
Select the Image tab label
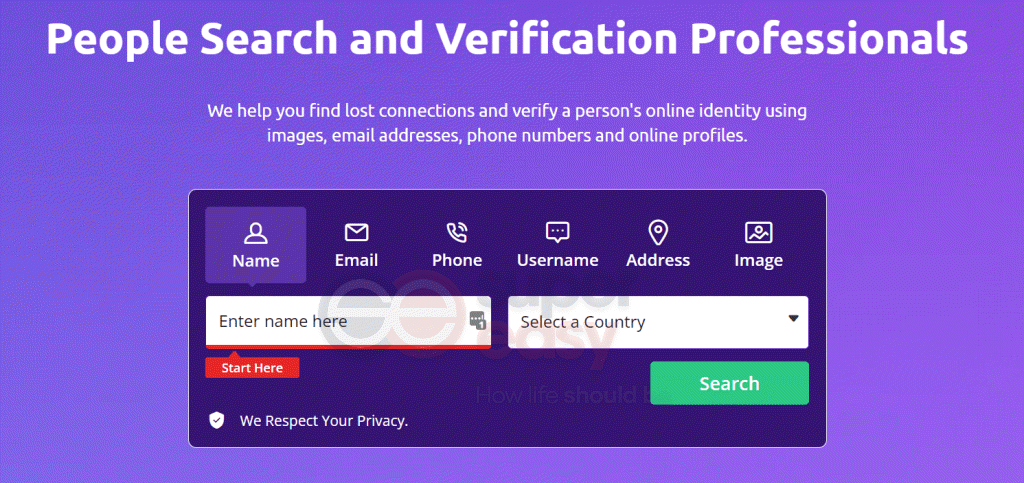[x=758, y=260]
